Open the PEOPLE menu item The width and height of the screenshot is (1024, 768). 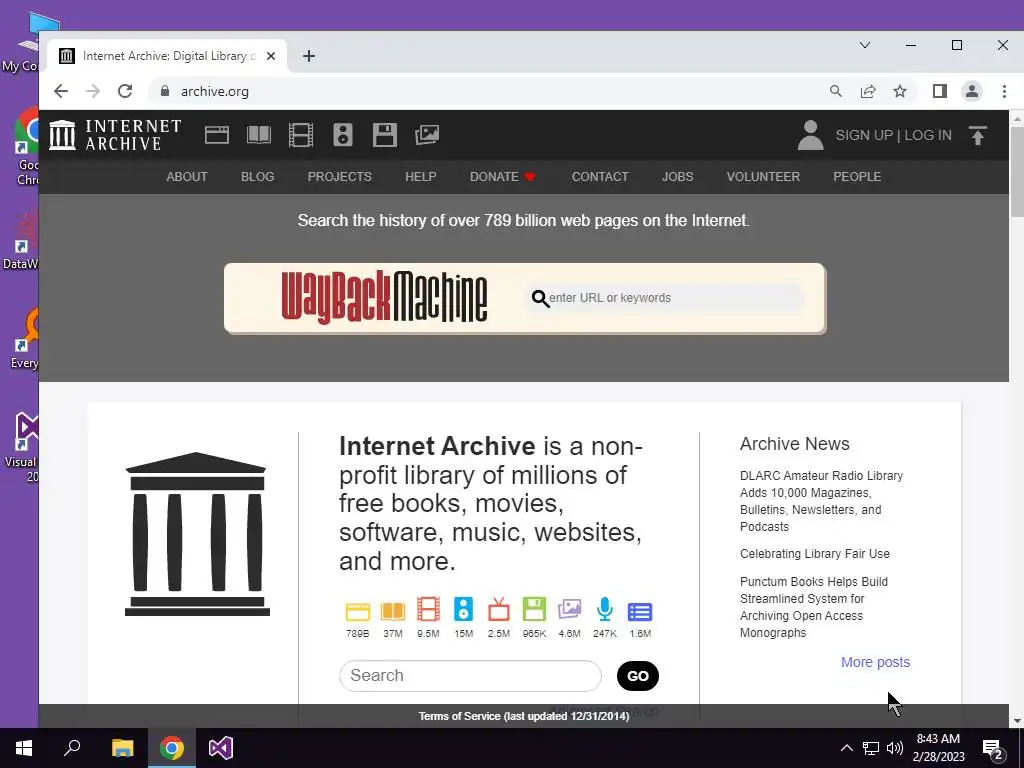(857, 177)
